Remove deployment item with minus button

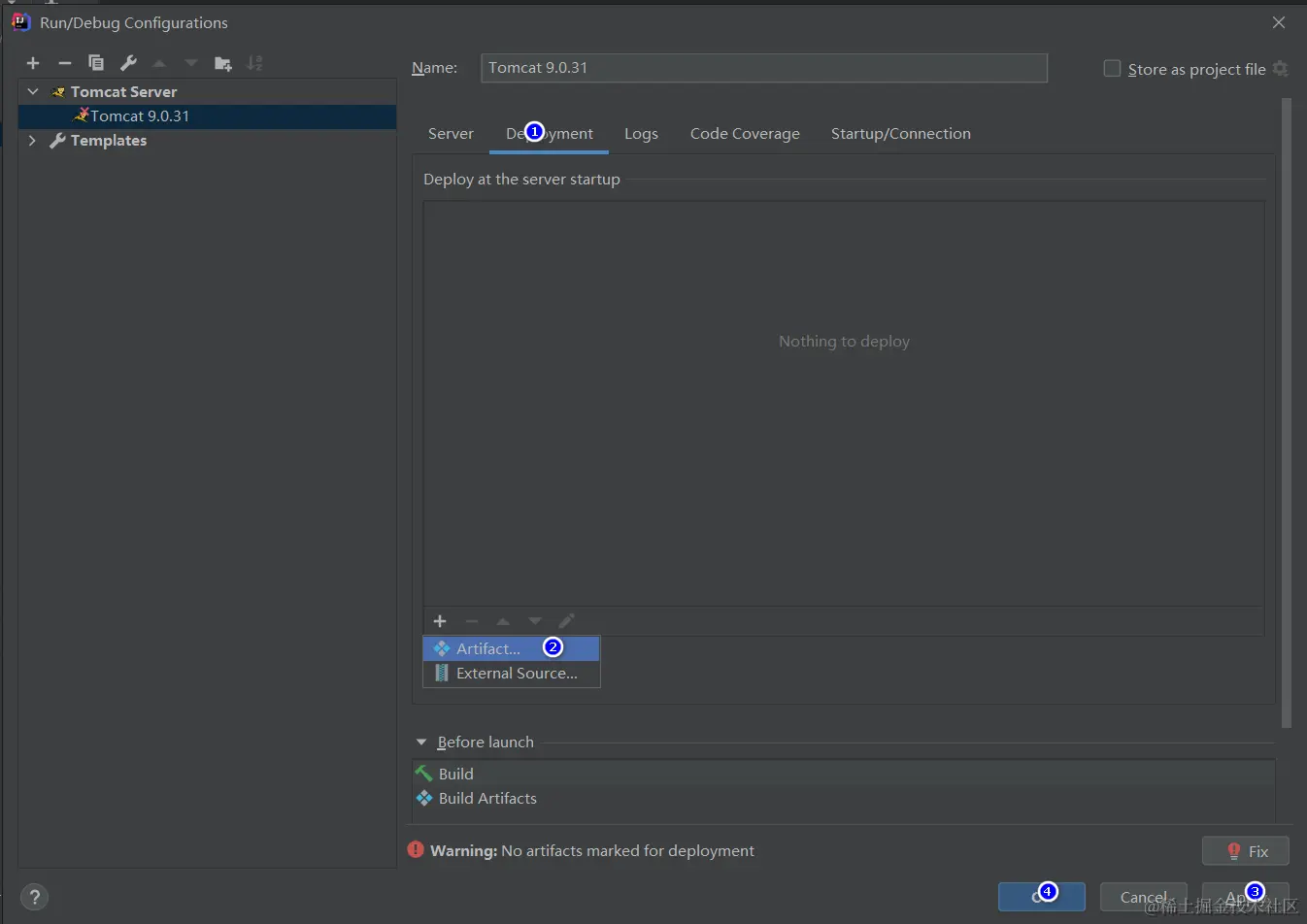tap(472, 621)
